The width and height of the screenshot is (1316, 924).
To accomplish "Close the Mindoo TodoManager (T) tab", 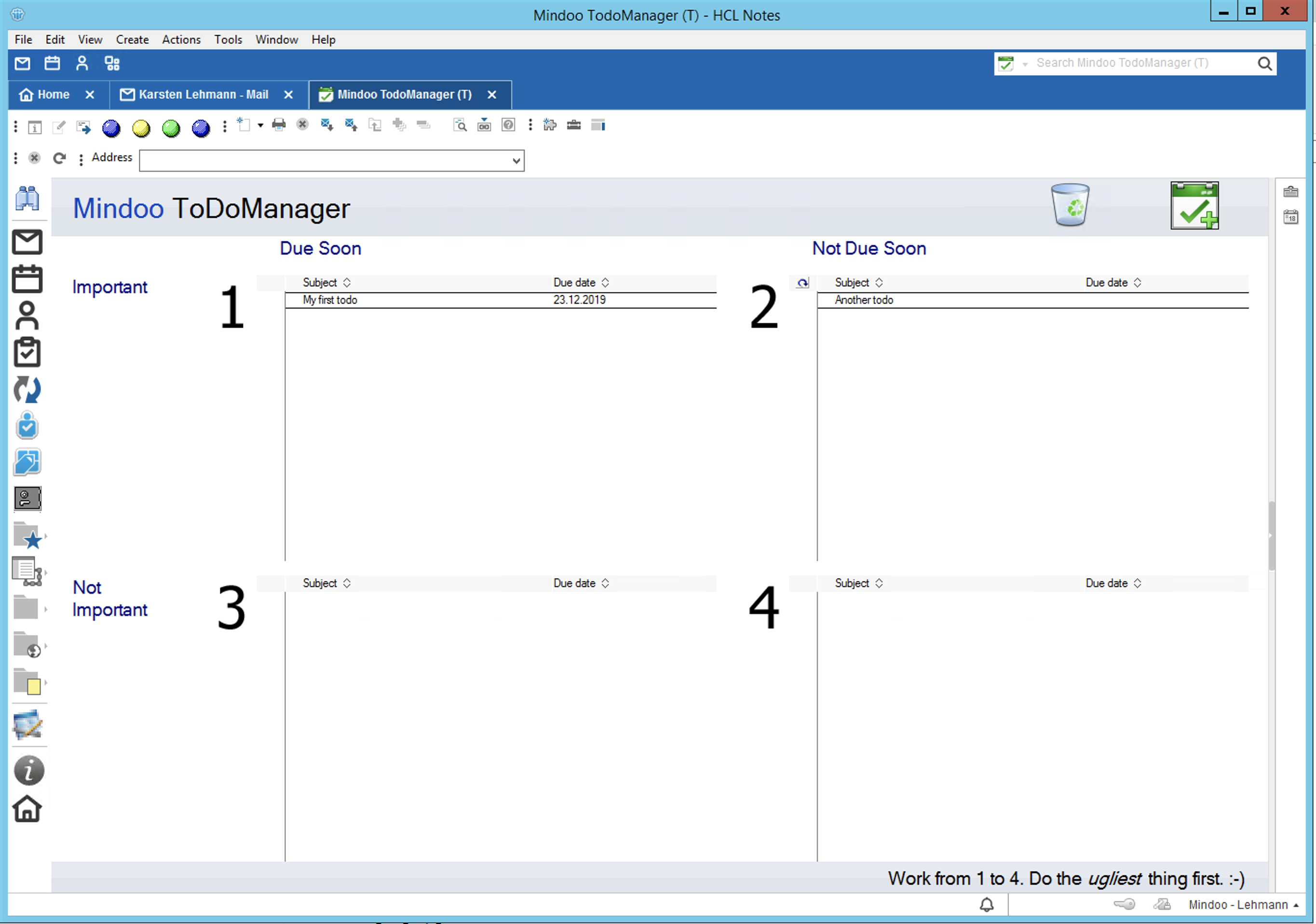I will (492, 95).
